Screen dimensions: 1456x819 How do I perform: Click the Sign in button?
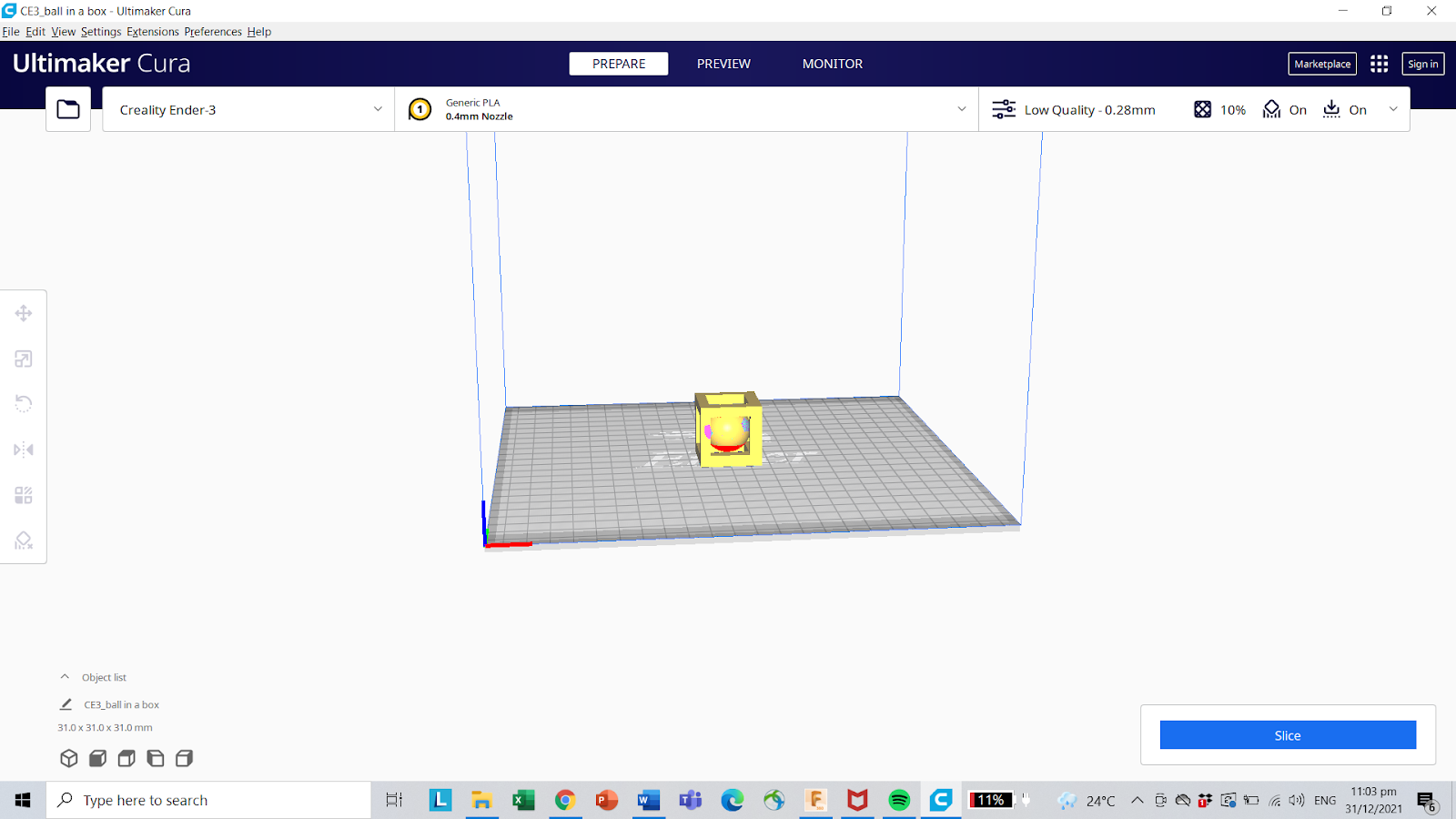1423,64
